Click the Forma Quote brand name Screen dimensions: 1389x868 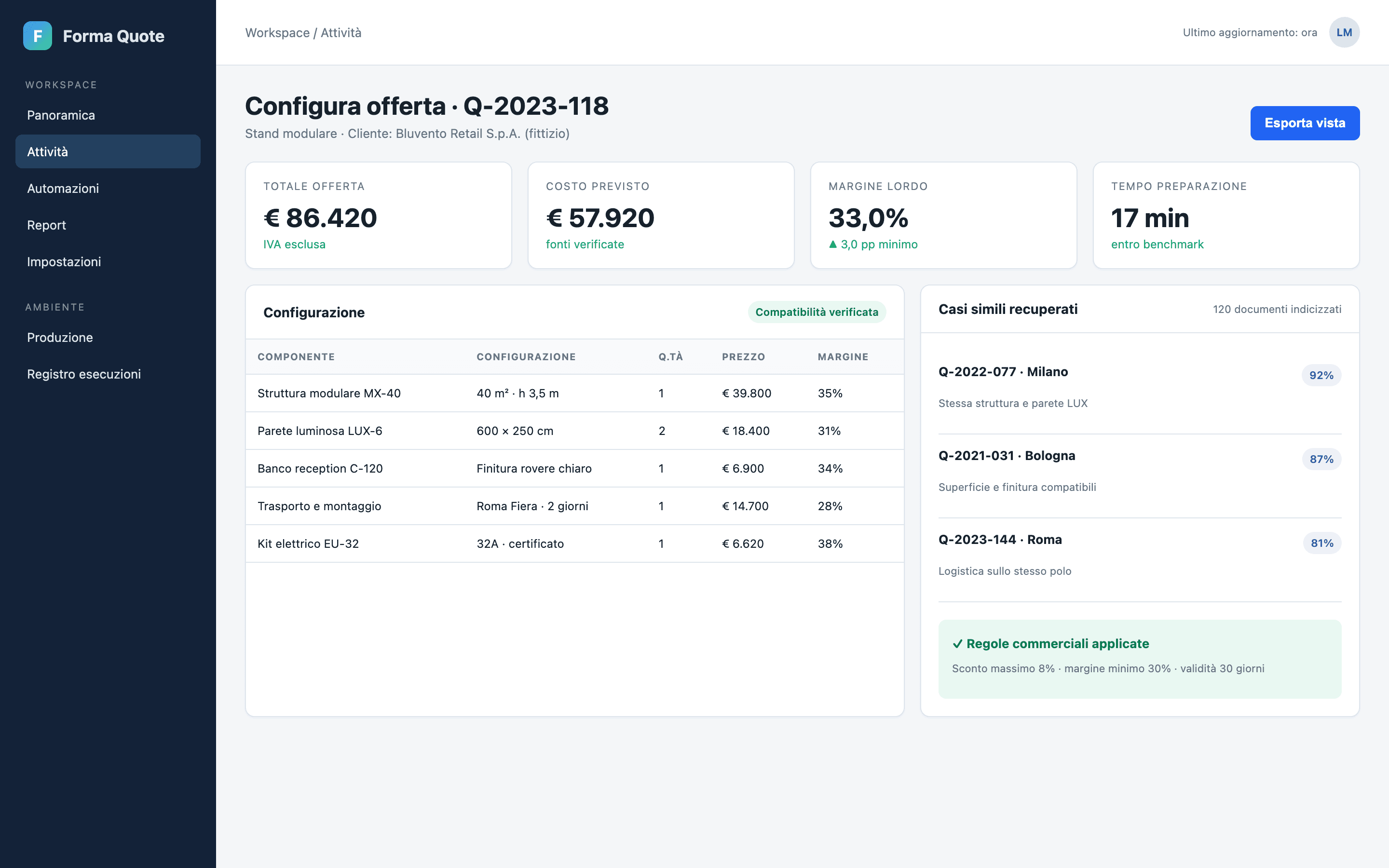(x=114, y=36)
